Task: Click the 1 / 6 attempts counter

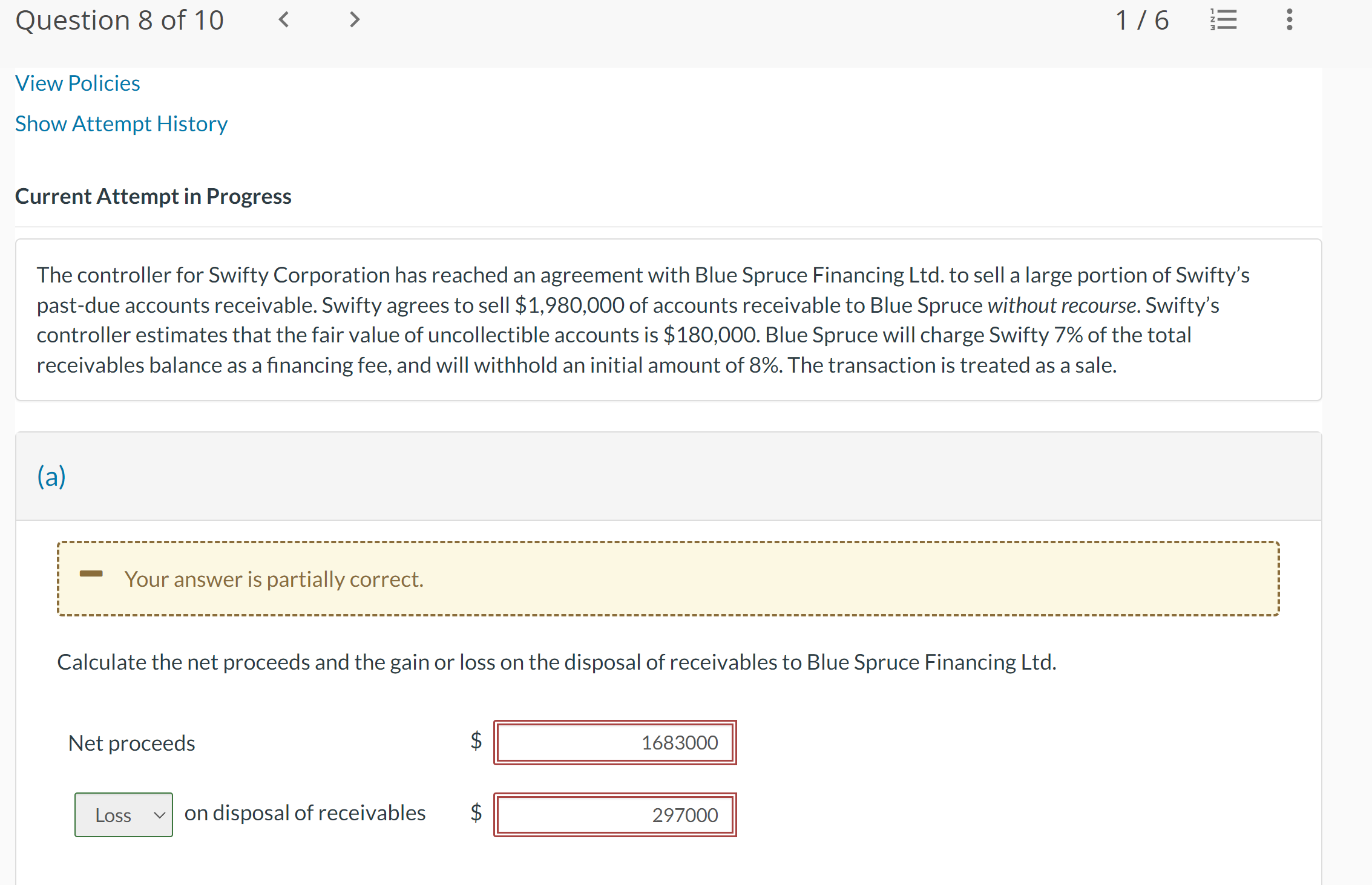Action: click(1141, 20)
